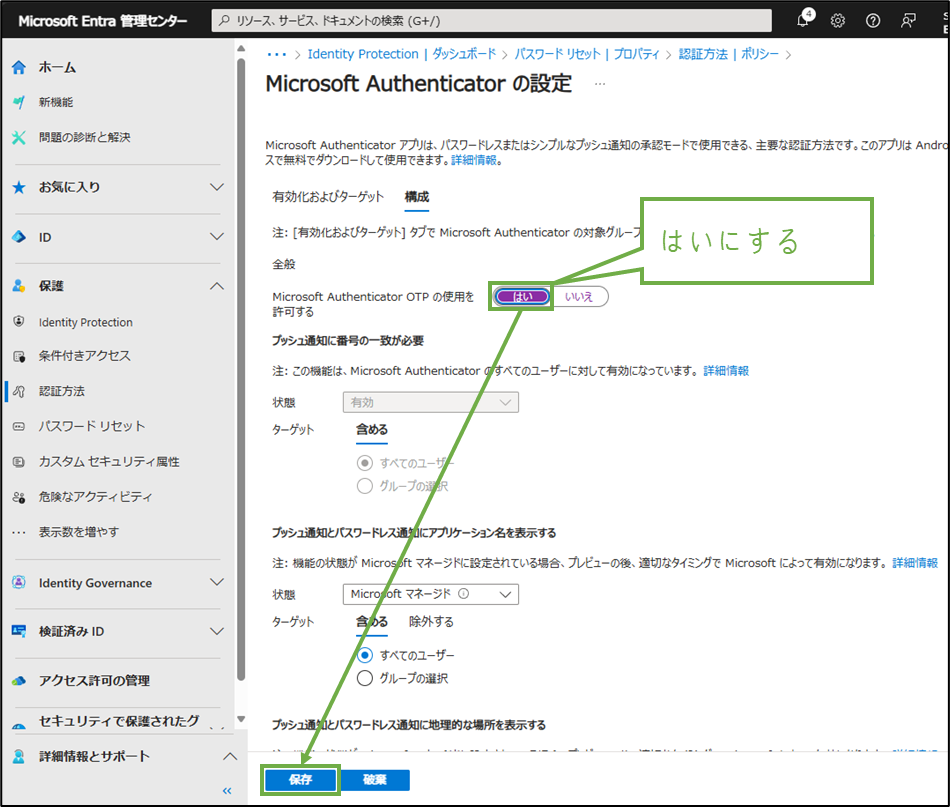Screen dimensions: 950x807
Task: Collapse the sidebar with double-chevron icon
Action: tap(227, 791)
